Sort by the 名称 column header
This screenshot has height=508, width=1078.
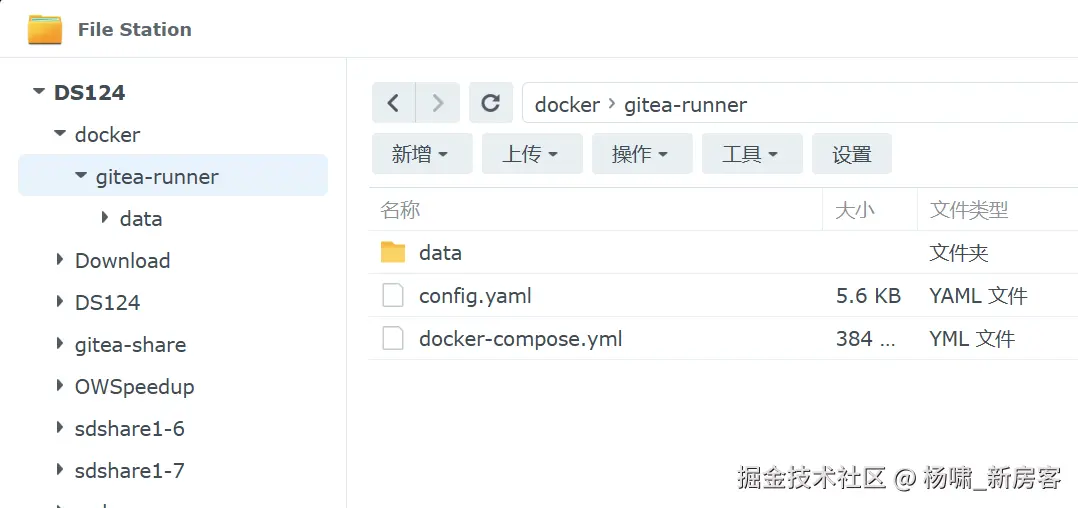click(400, 210)
